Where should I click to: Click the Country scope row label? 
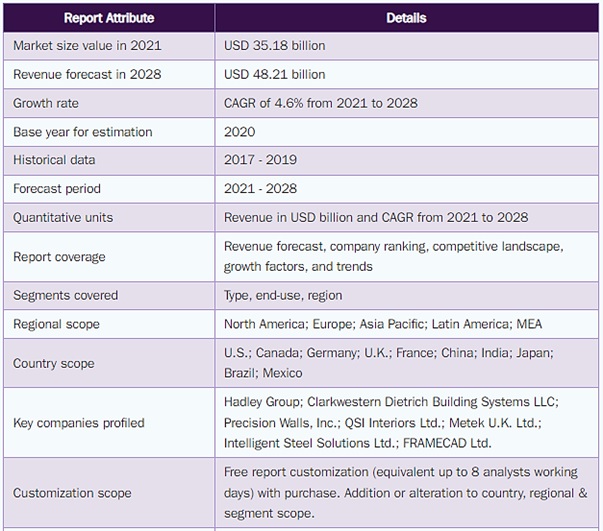click(54, 363)
